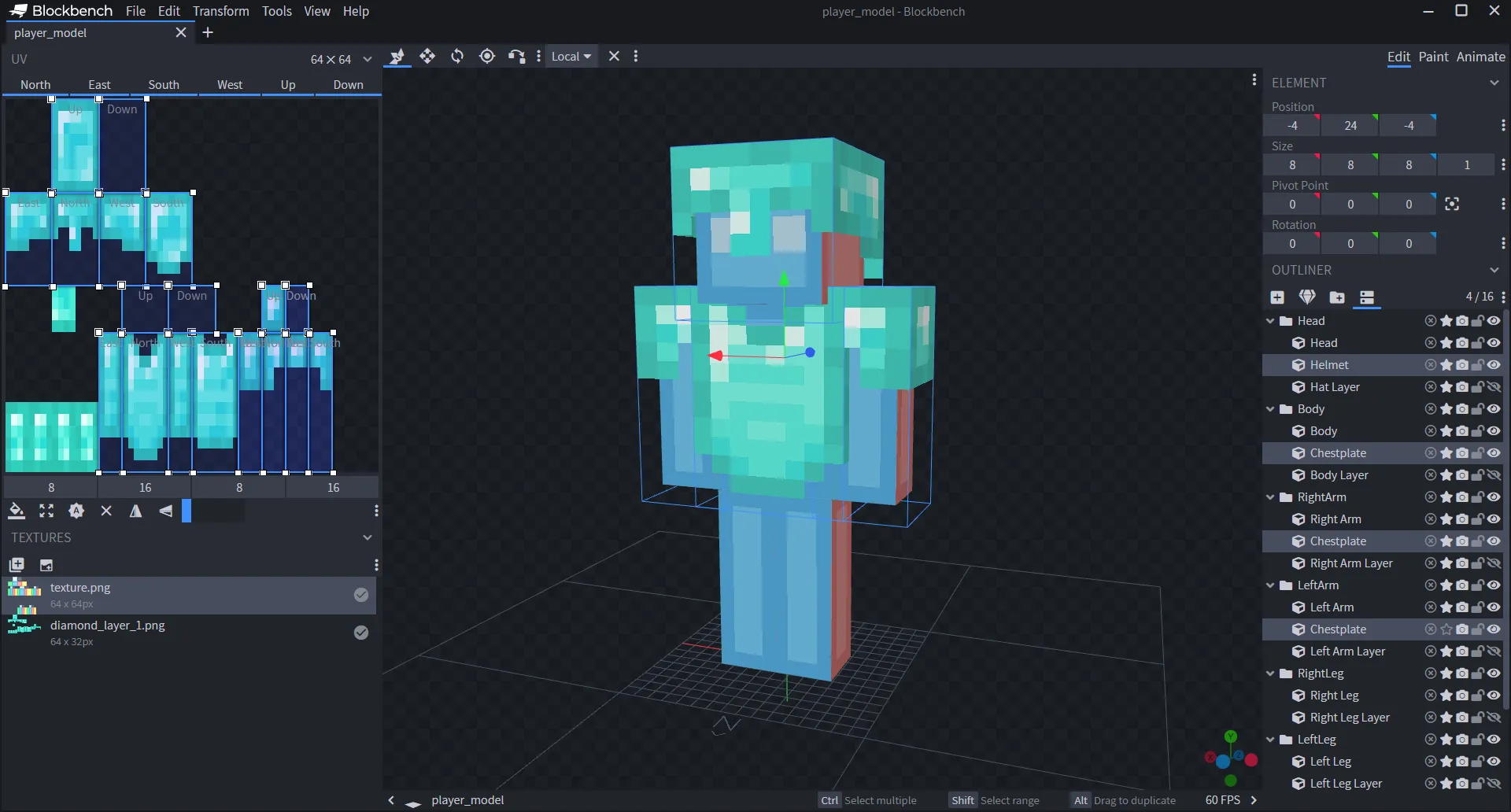Import a texture file
This screenshot has height=812, width=1511.
46,564
